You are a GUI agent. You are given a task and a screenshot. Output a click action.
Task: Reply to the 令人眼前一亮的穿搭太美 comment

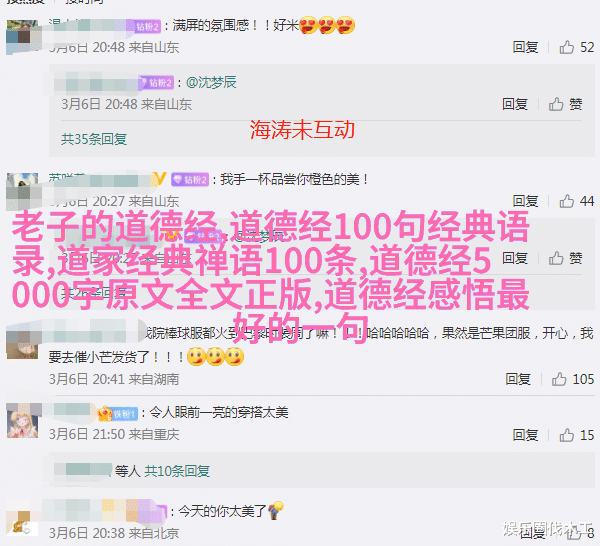pos(525,435)
